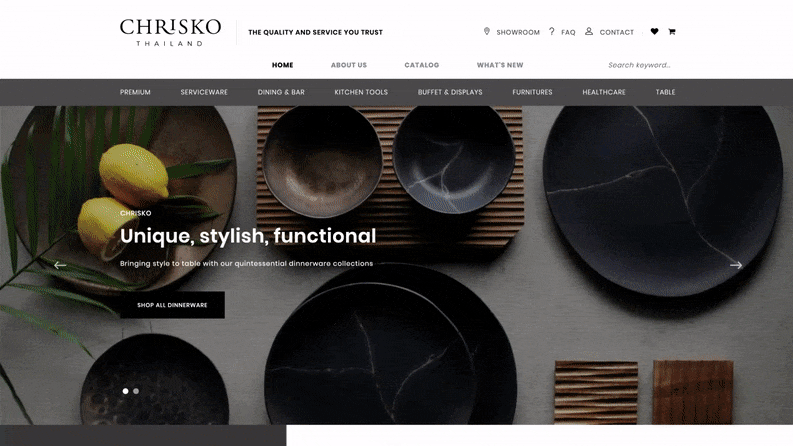This screenshot has height=446, width=793.
Task: Open the Catalog menu item
Action: [x=422, y=65]
